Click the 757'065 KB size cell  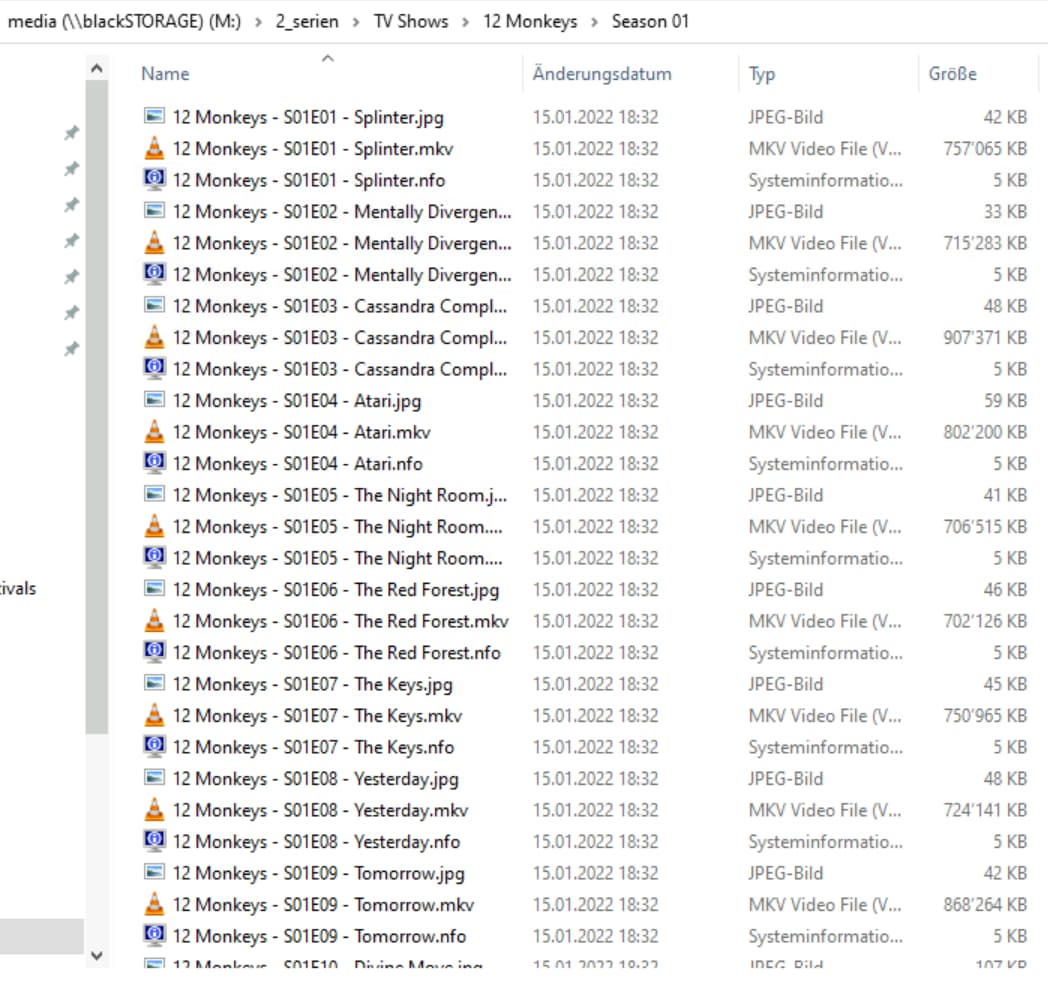985,148
